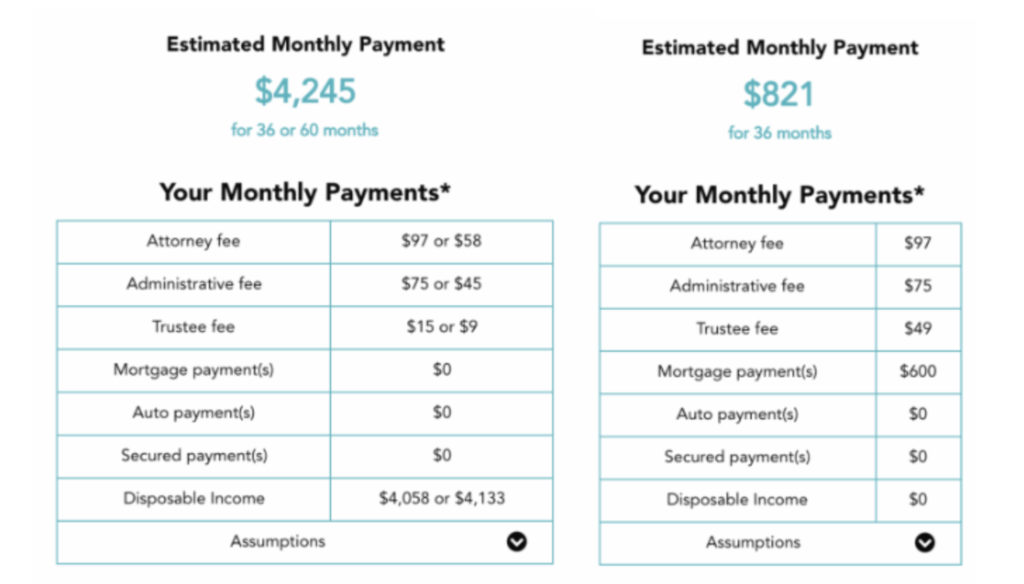
Task: Click 'for 36 months' text
Action: (x=780, y=133)
